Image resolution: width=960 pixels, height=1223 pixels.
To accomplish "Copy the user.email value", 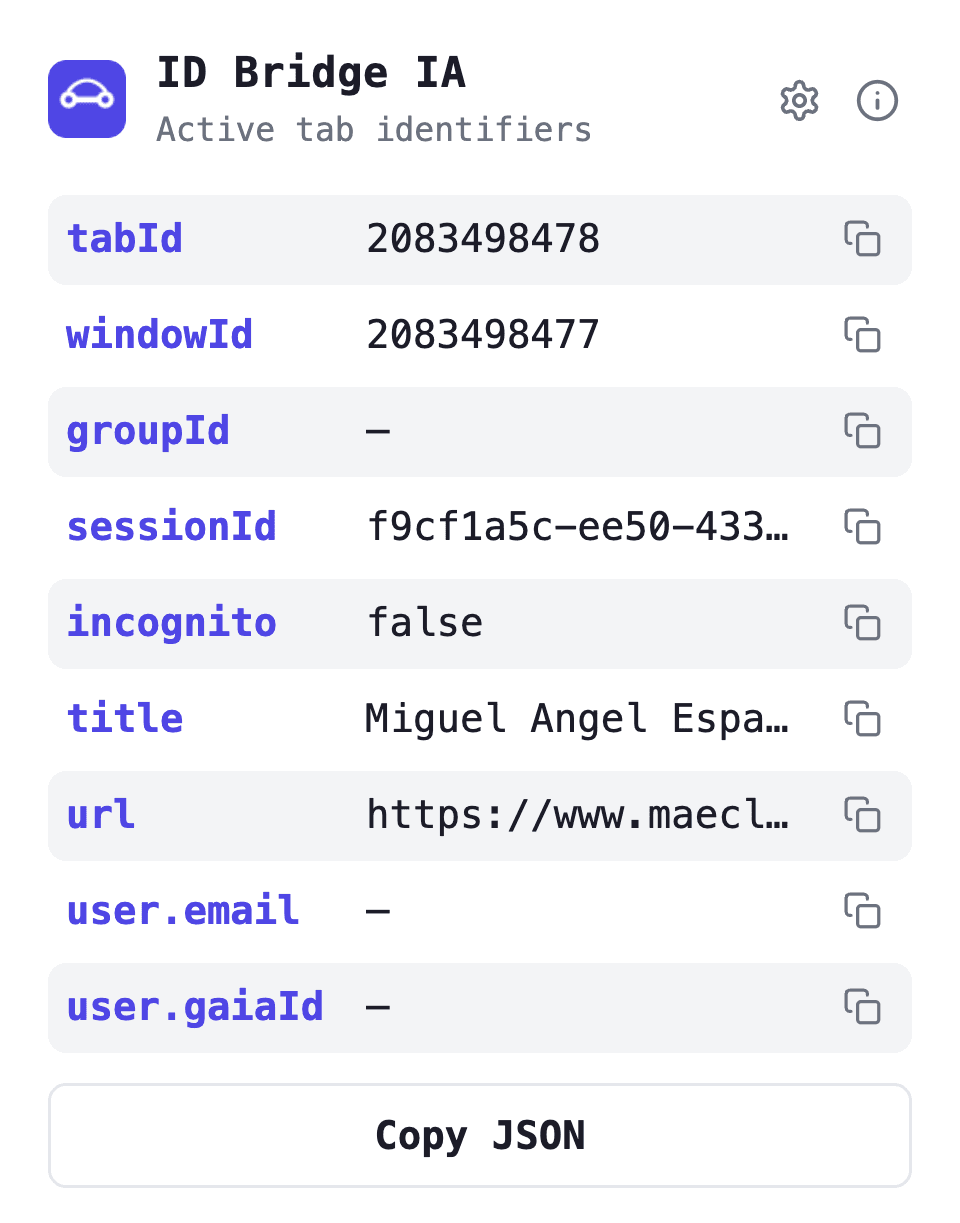I will pos(862,911).
